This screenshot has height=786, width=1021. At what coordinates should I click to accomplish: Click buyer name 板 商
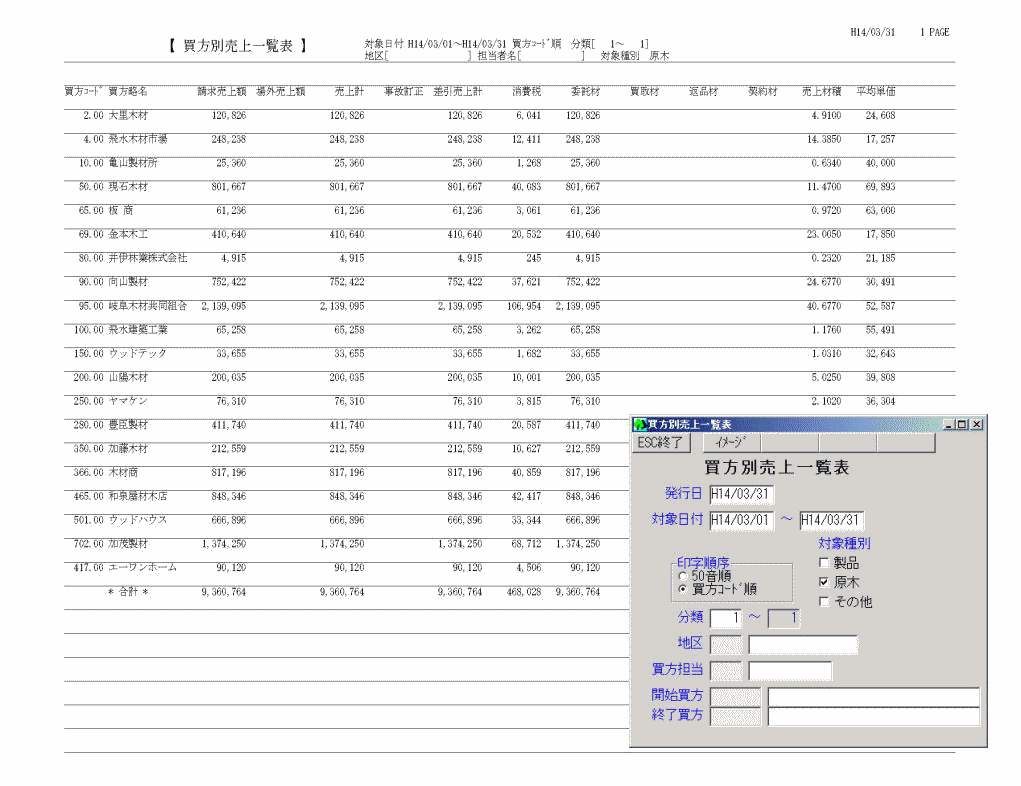[120, 210]
